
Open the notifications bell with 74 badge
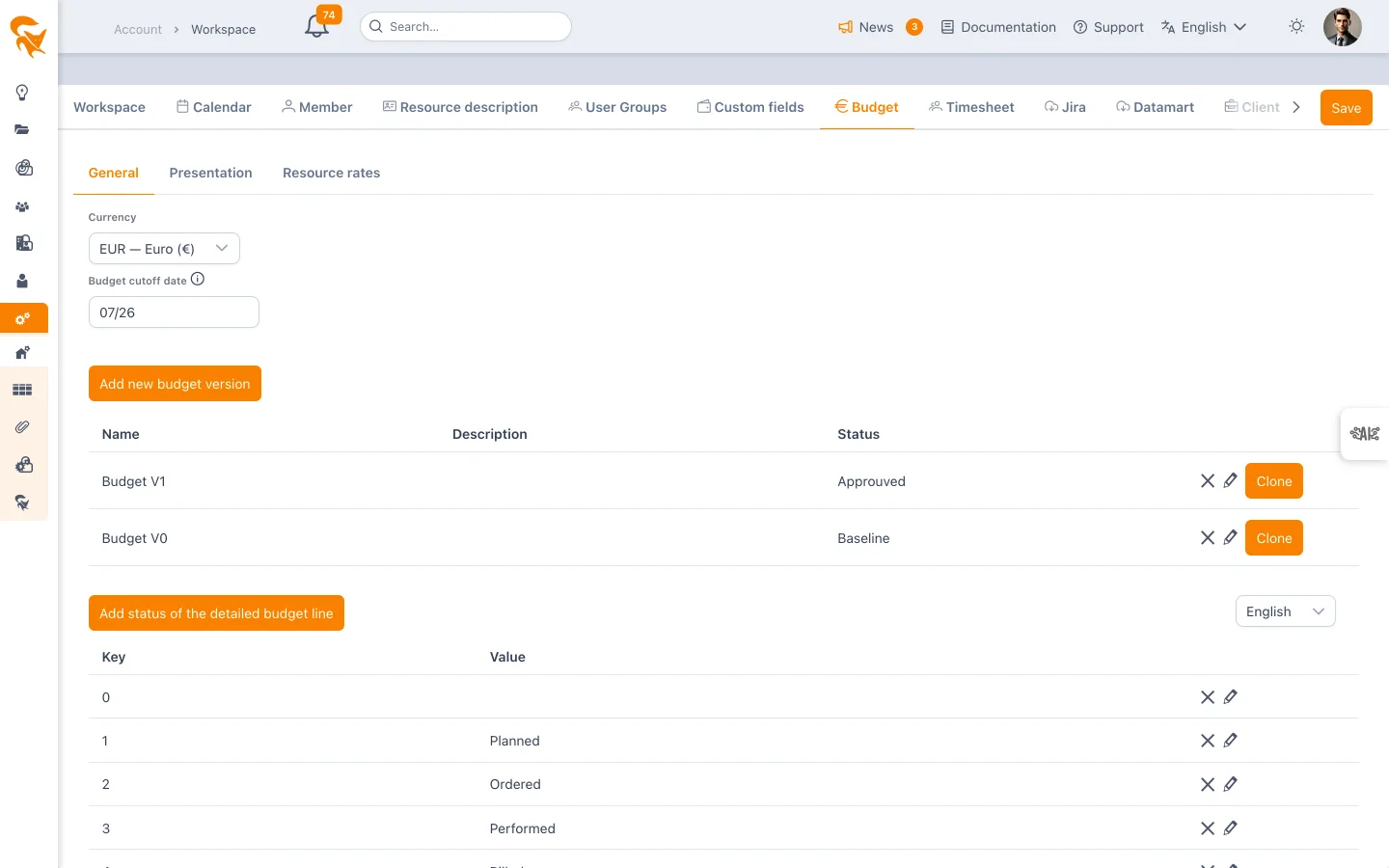[317, 26]
